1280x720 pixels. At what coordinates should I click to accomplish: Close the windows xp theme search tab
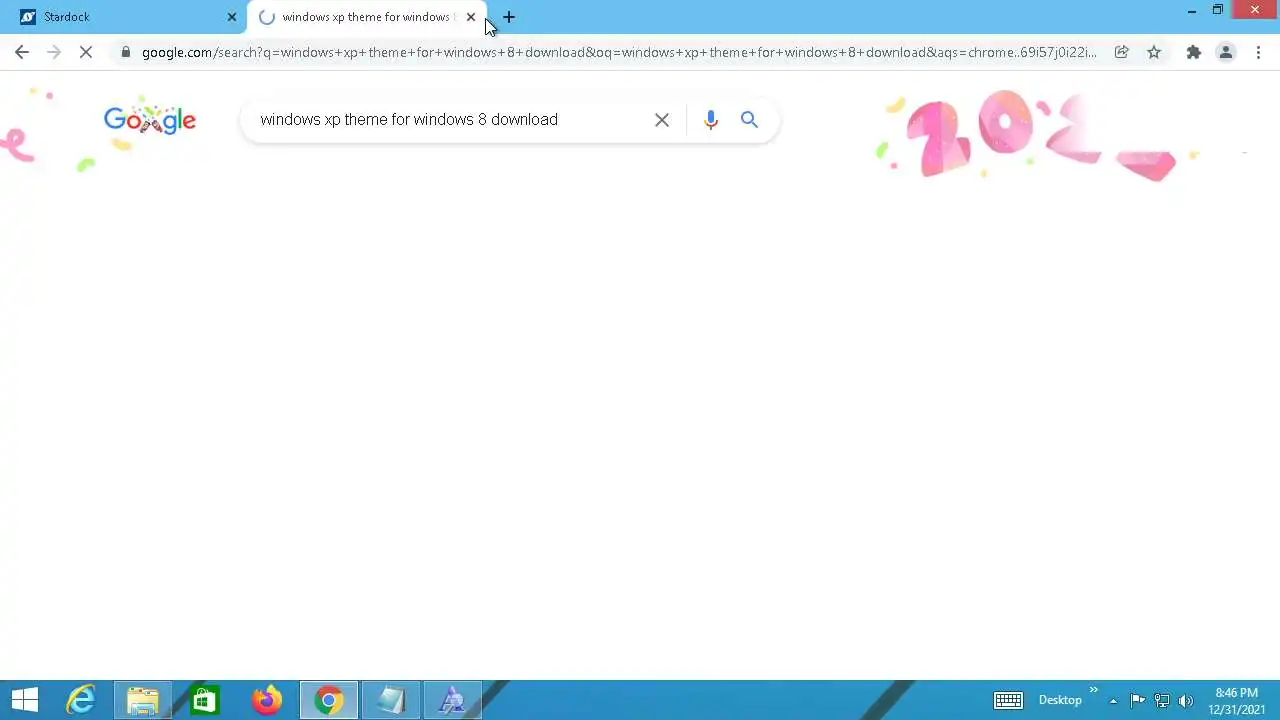[471, 17]
